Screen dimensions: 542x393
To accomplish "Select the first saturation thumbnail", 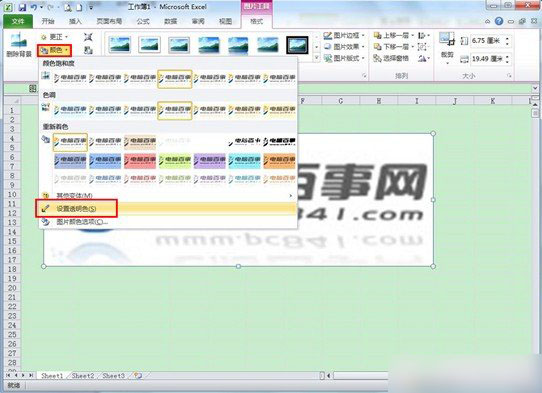I will click(x=70, y=79).
